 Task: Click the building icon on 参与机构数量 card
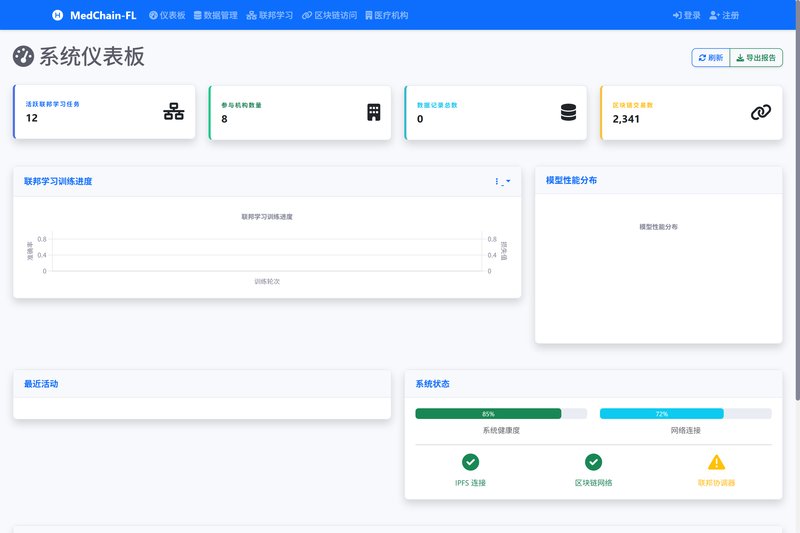coord(374,112)
